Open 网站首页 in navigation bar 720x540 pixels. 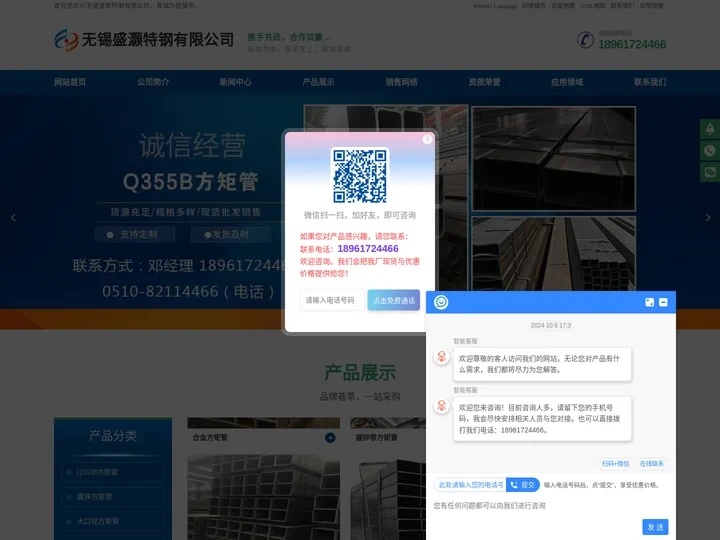coord(70,82)
